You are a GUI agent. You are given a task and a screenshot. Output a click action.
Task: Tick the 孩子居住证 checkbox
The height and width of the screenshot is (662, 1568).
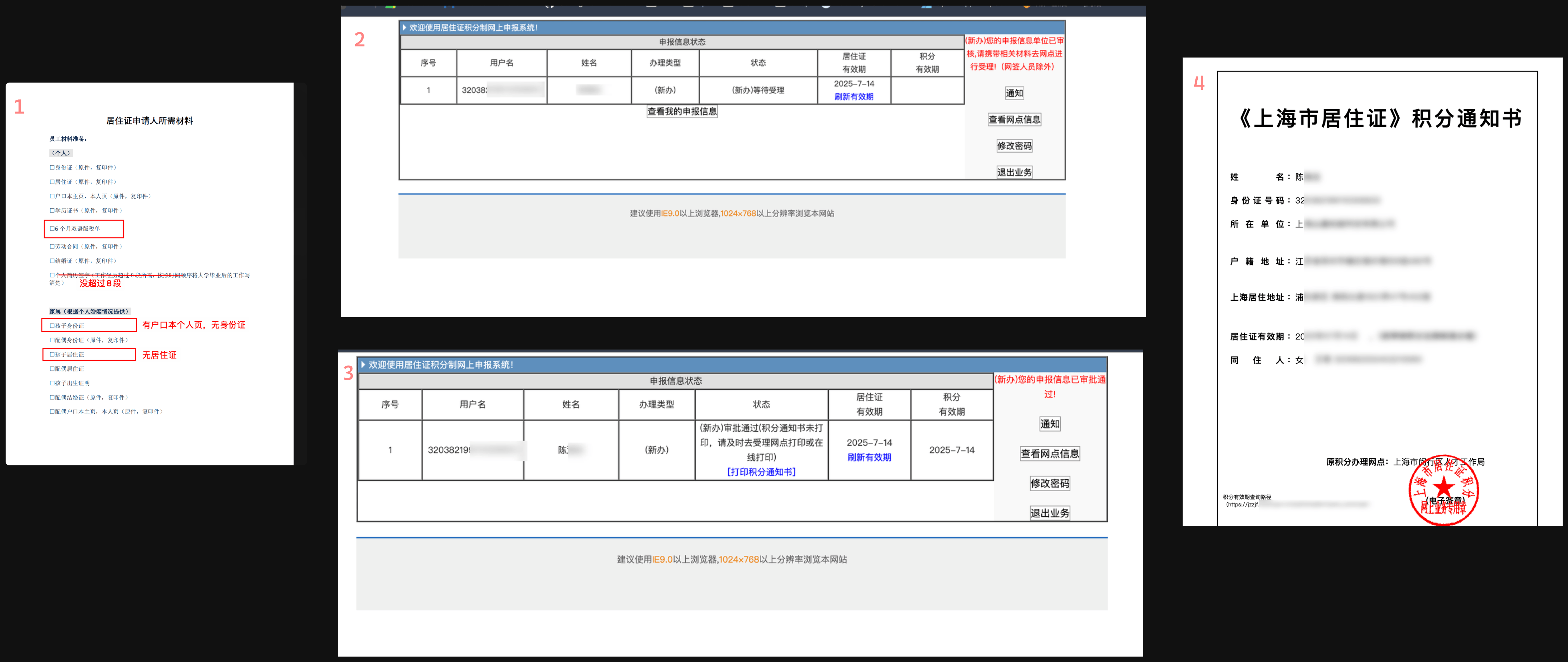(52, 354)
